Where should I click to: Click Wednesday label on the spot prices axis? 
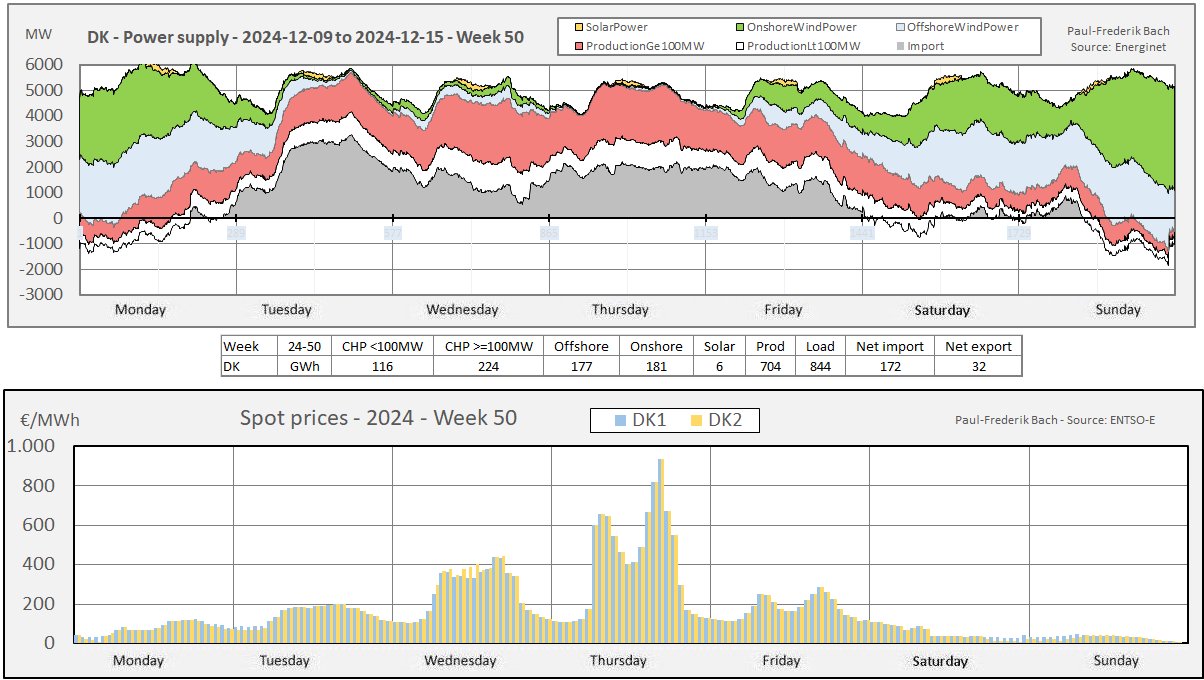tap(460, 660)
